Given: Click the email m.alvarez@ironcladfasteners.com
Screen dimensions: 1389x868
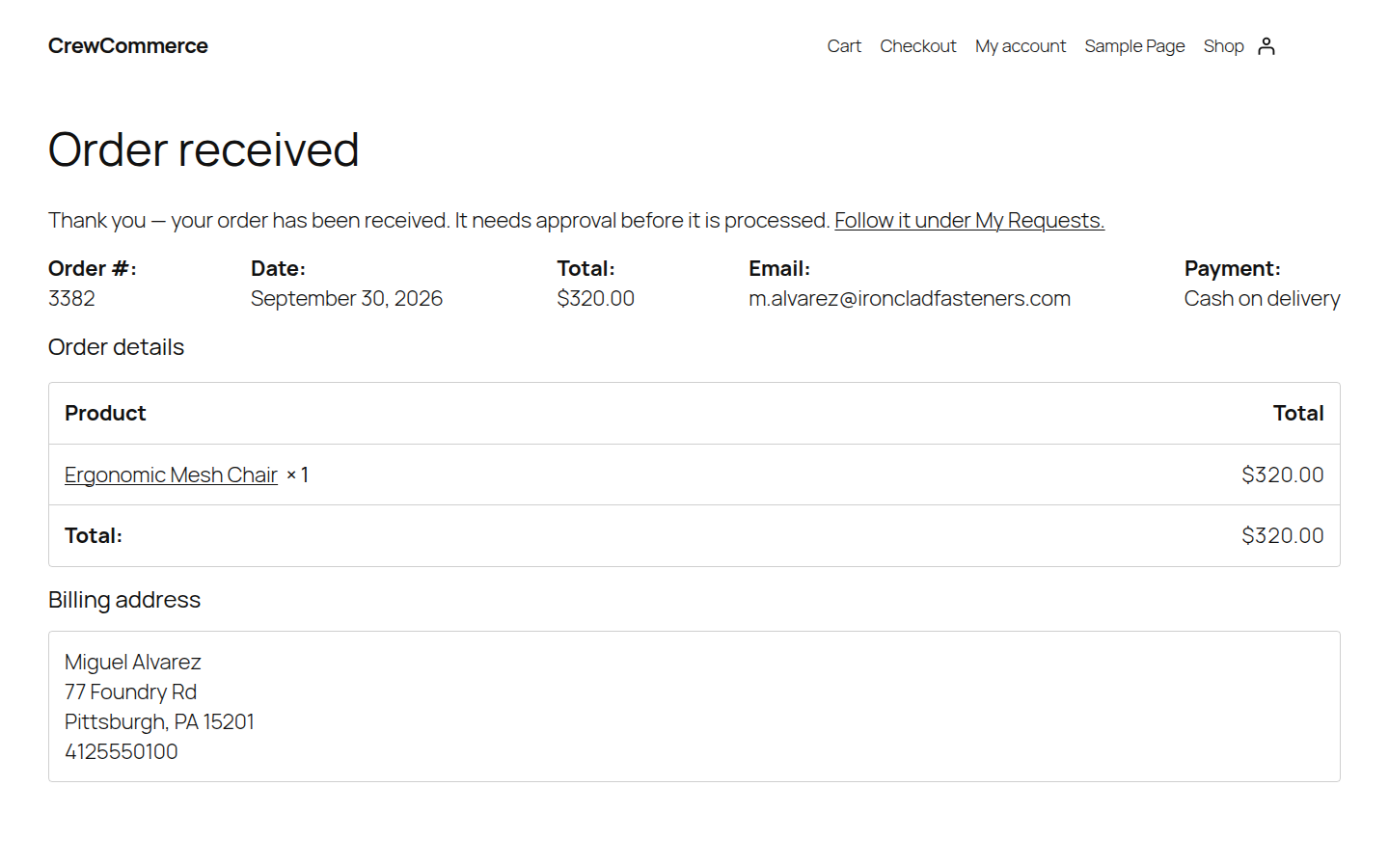Looking at the screenshot, I should click(910, 299).
